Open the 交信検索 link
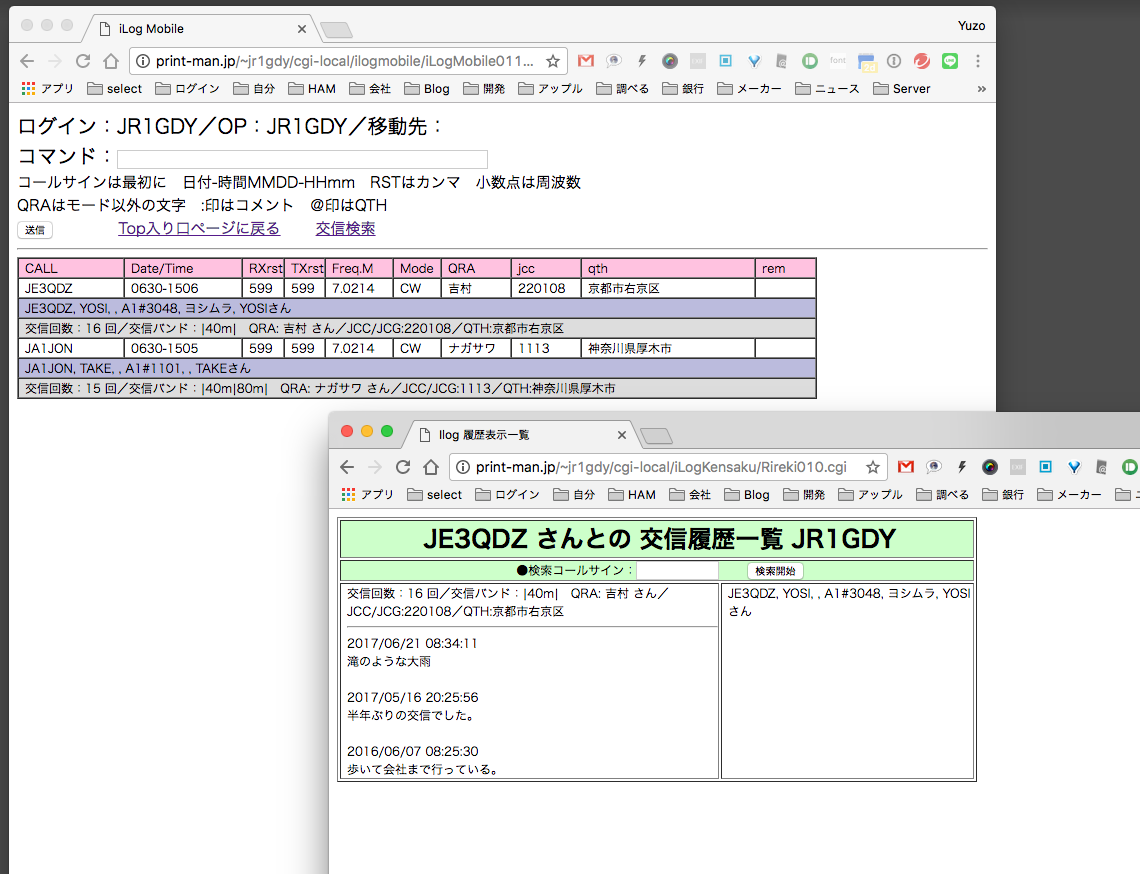The height and width of the screenshot is (874, 1140). coord(345,229)
